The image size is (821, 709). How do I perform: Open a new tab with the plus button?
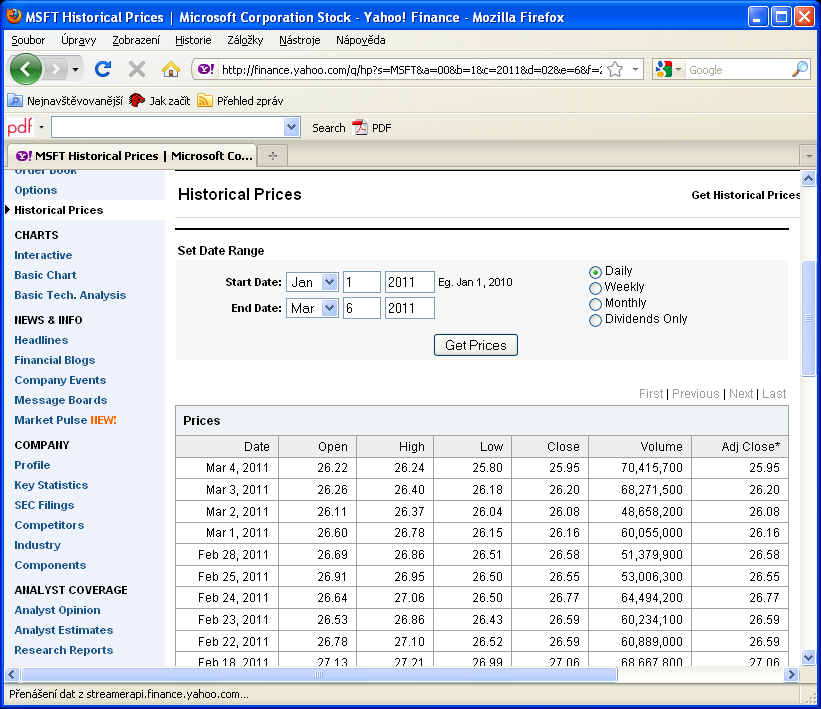tap(273, 156)
